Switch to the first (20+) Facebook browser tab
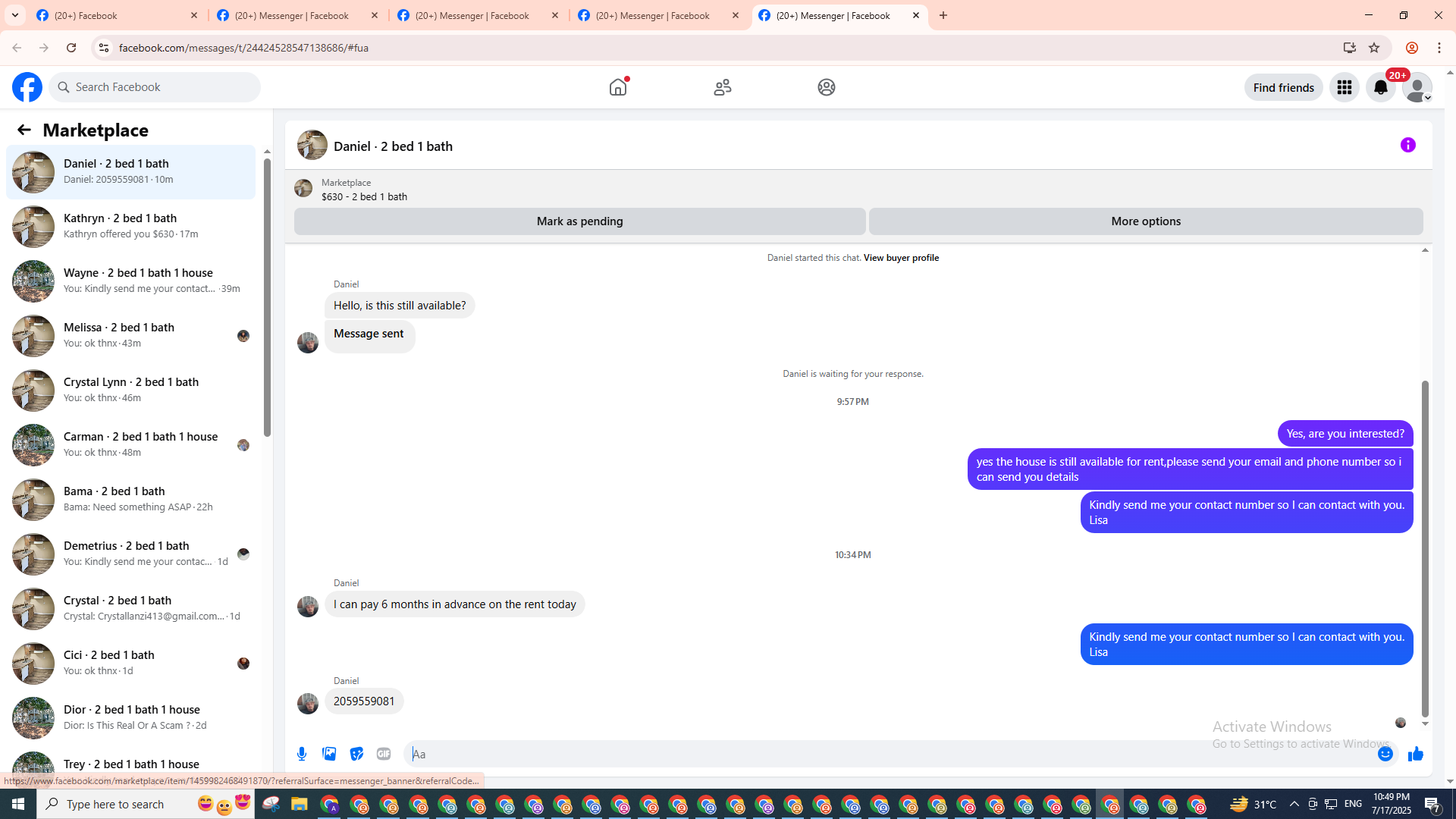The height and width of the screenshot is (819, 1456). (x=118, y=15)
